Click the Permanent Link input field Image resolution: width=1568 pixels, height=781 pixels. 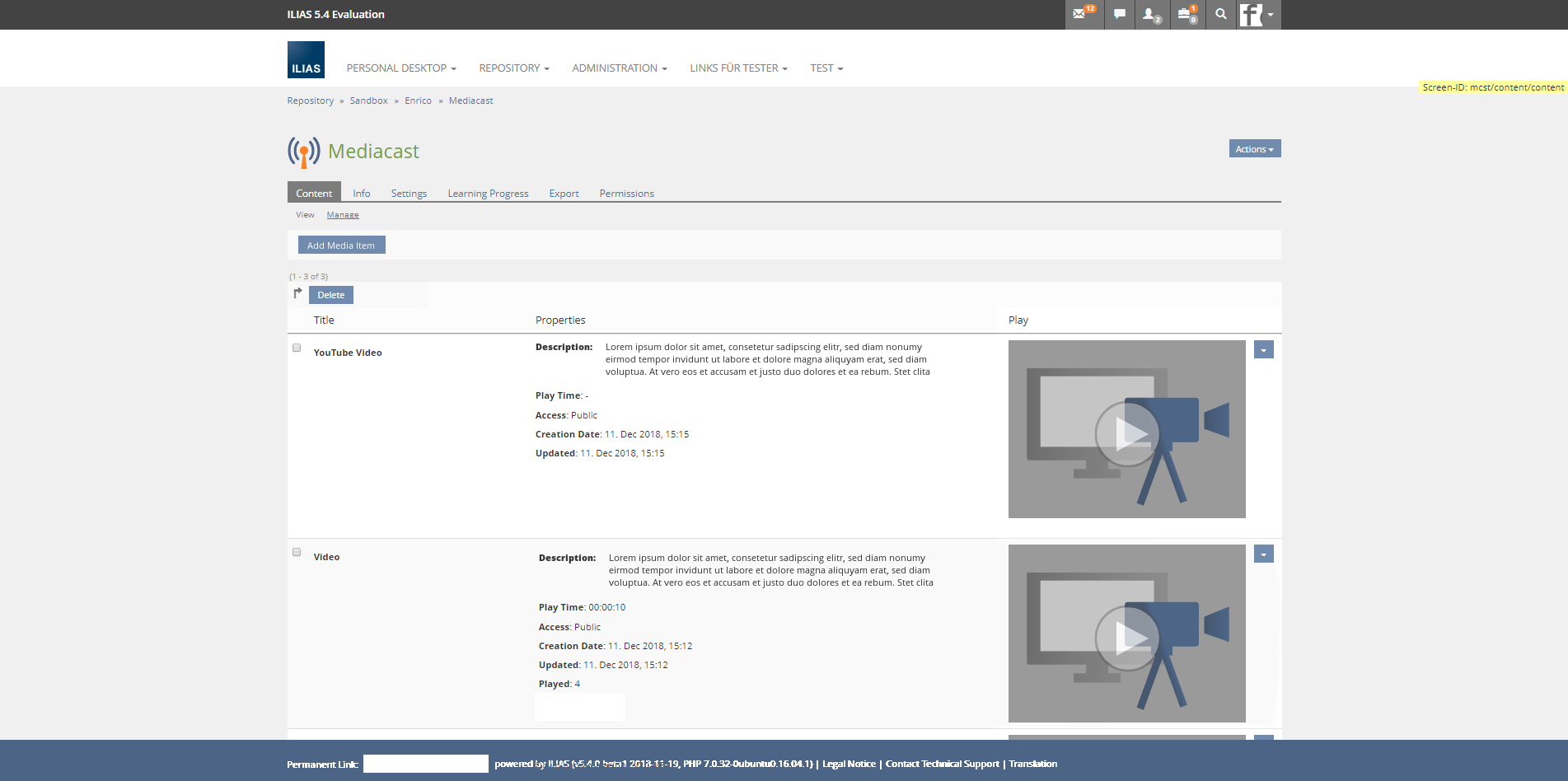pos(425,765)
